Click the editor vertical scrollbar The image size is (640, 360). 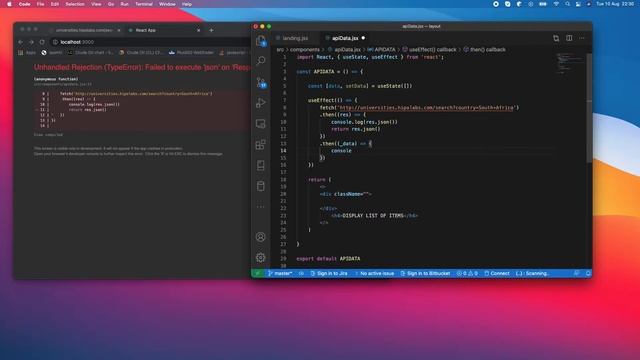(589, 108)
